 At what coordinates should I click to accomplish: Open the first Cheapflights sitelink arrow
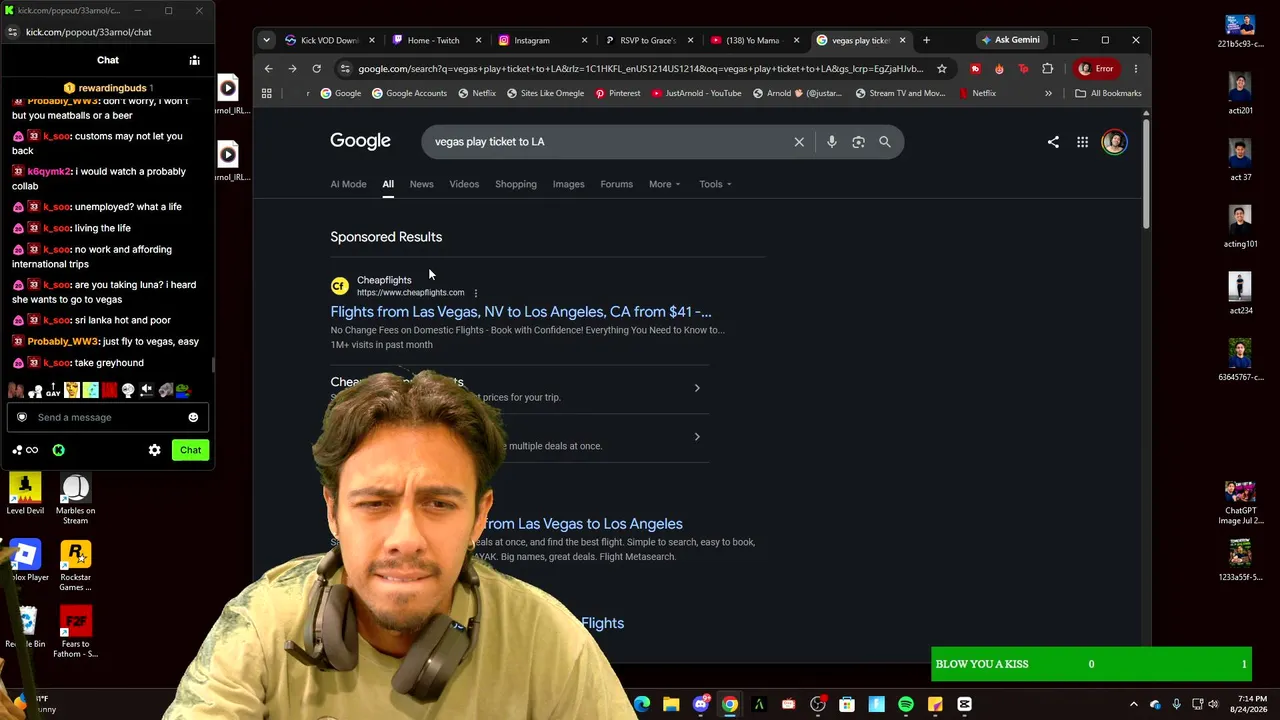coord(697,388)
